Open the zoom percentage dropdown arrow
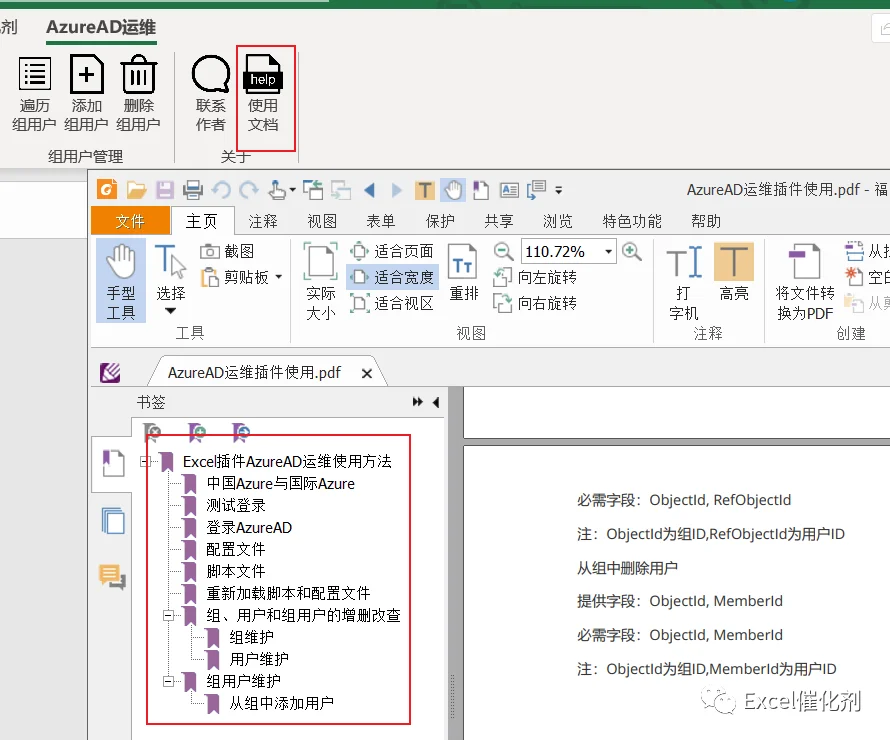 click(x=608, y=251)
